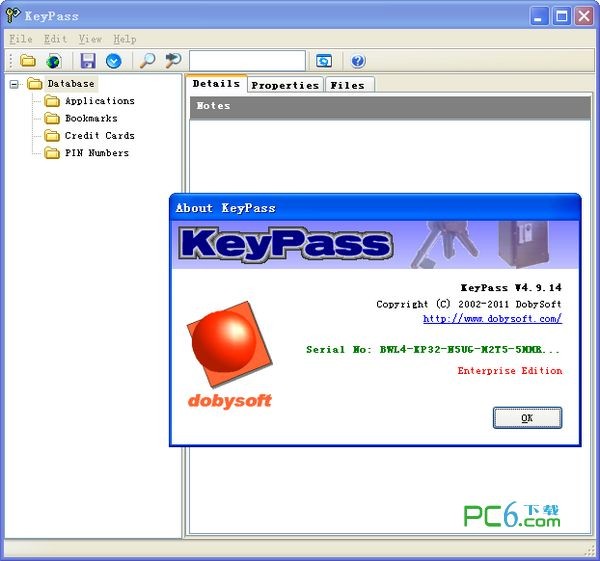Screen dimensions: 600x561
Task: Click the open folder toolbar icon
Action: (28, 60)
